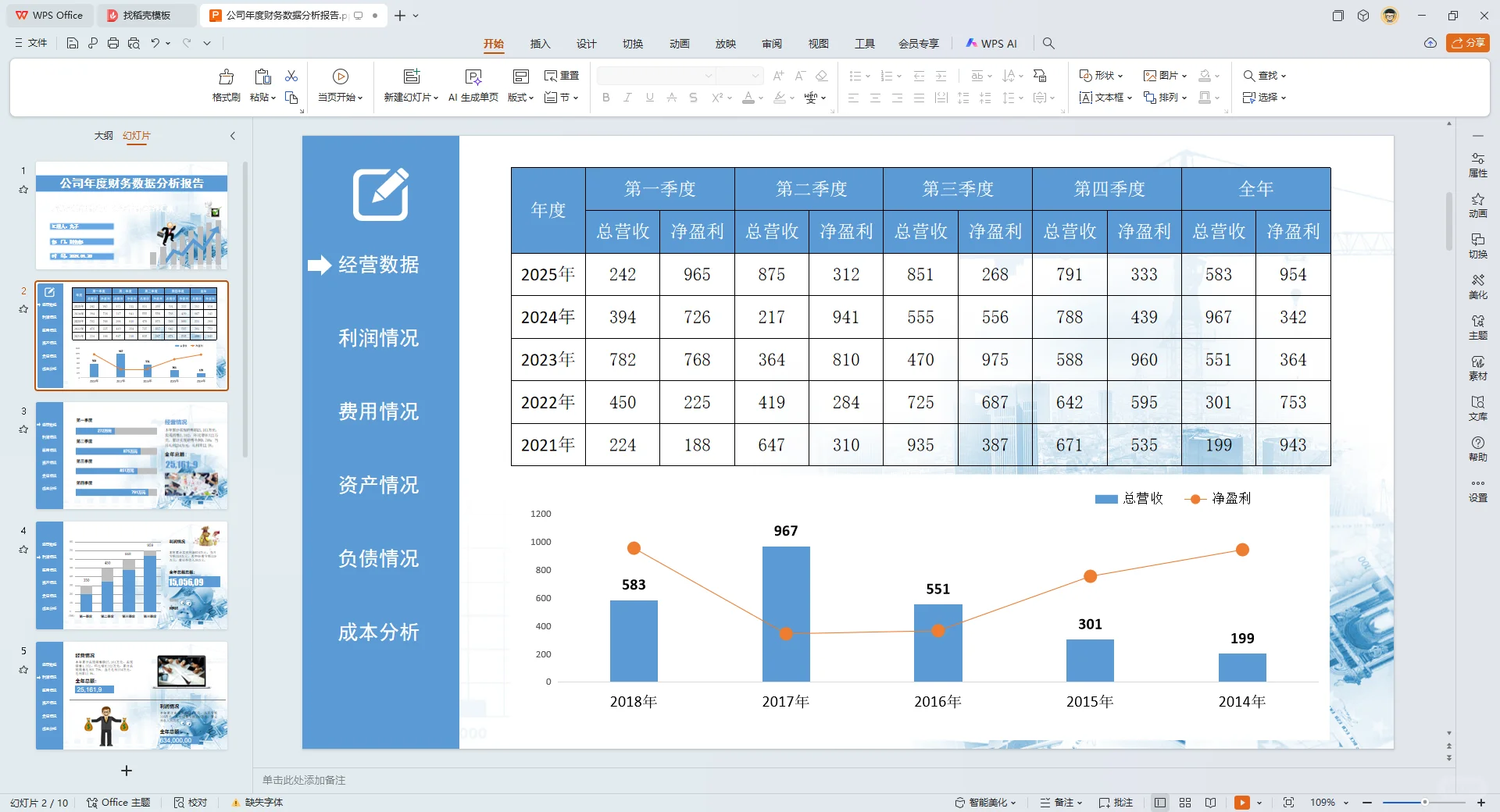The image size is (1500, 812).
Task: Click the Missing Fonts (缺失字体) status item
Action: pyautogui.click(x=257, y=803)
